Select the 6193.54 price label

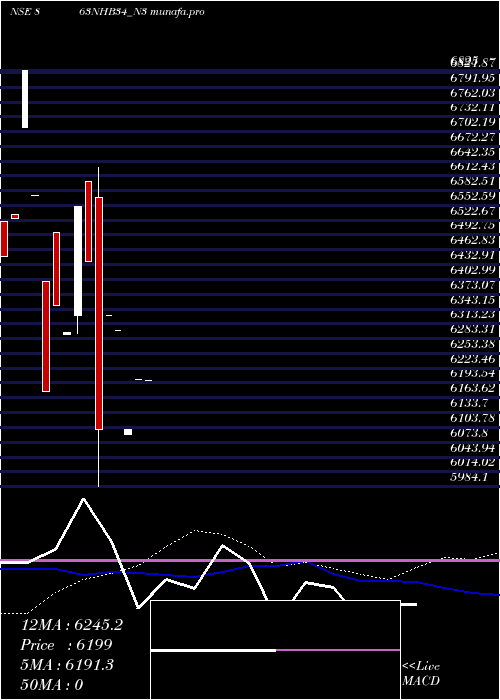pos(472,373)
